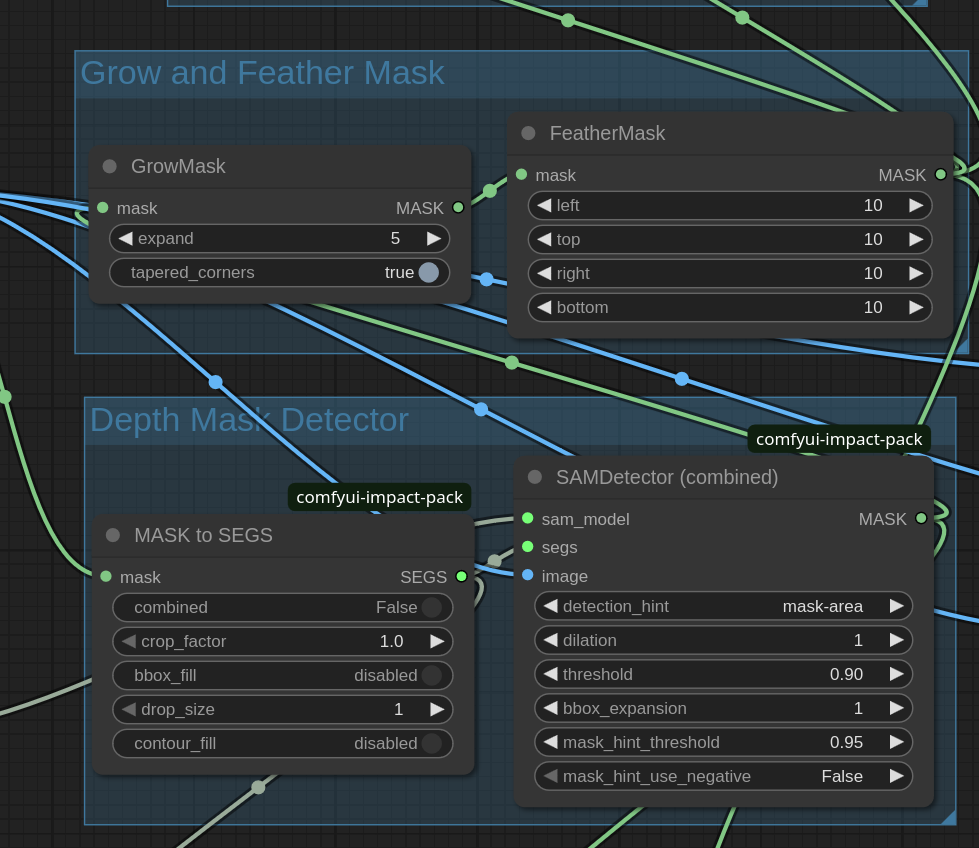Select previous mask_hint_use_negative option

click(550, 776)
